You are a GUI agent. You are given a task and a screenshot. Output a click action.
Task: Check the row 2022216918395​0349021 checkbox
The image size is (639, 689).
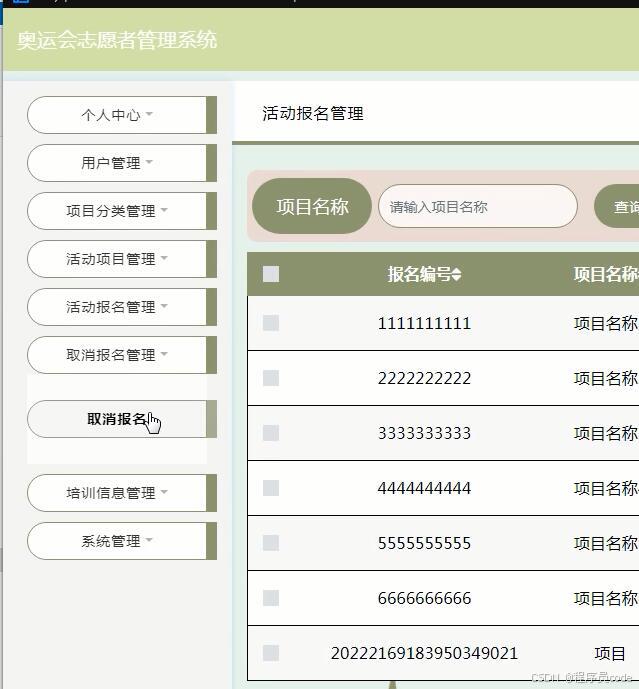(x=271, y=653)
